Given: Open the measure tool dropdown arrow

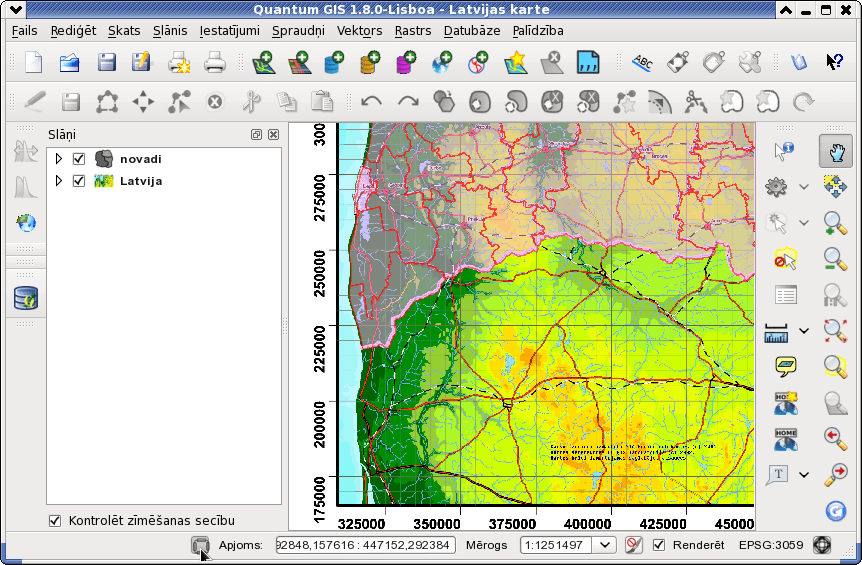Looking at the screenshot, I should click(804, 331).
